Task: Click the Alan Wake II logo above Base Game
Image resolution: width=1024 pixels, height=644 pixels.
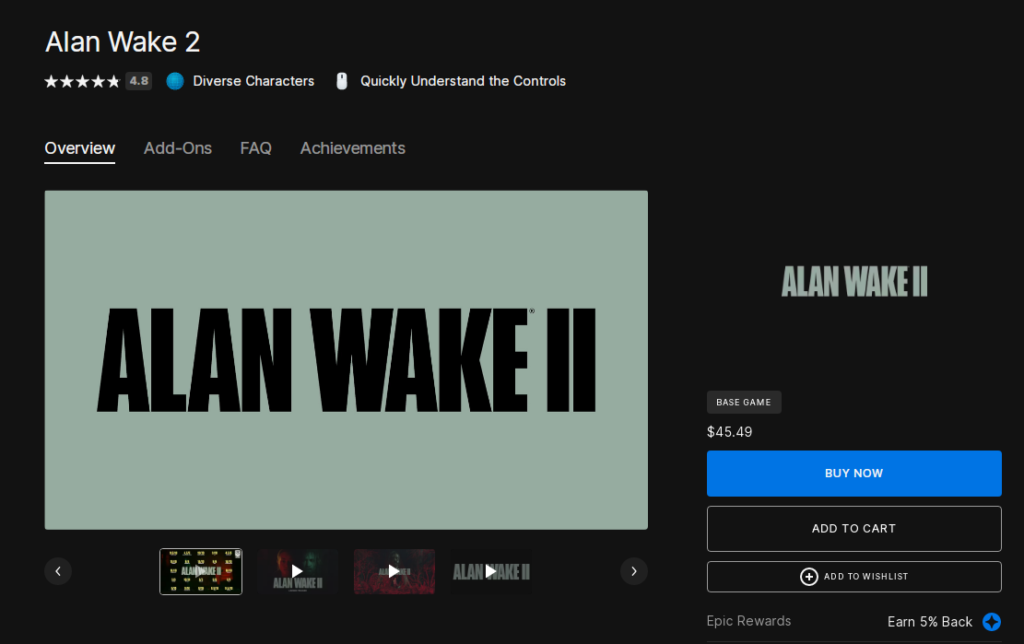Action: tap(854, 282)
